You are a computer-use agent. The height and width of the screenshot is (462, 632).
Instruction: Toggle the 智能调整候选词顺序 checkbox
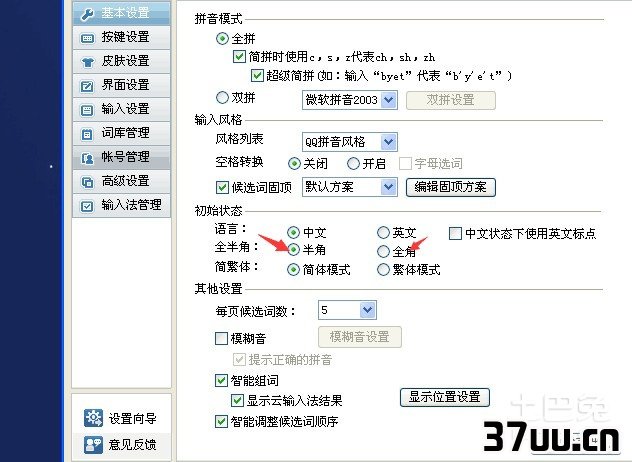click(x=221, y=421)
